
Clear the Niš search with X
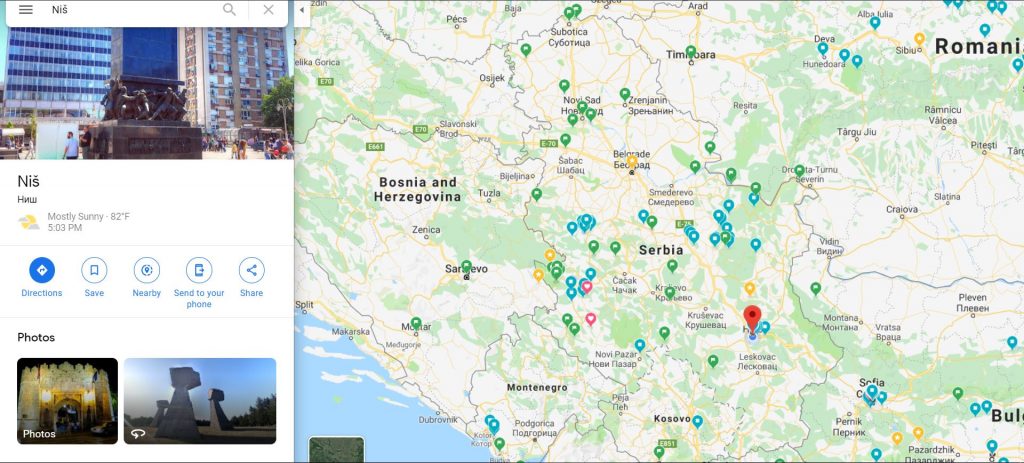tap(268, 10)
